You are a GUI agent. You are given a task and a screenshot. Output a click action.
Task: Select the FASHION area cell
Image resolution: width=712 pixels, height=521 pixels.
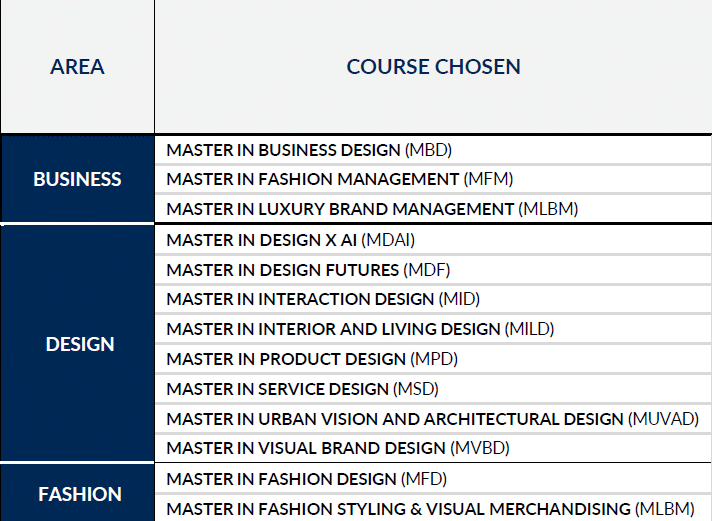coord(80,494)
